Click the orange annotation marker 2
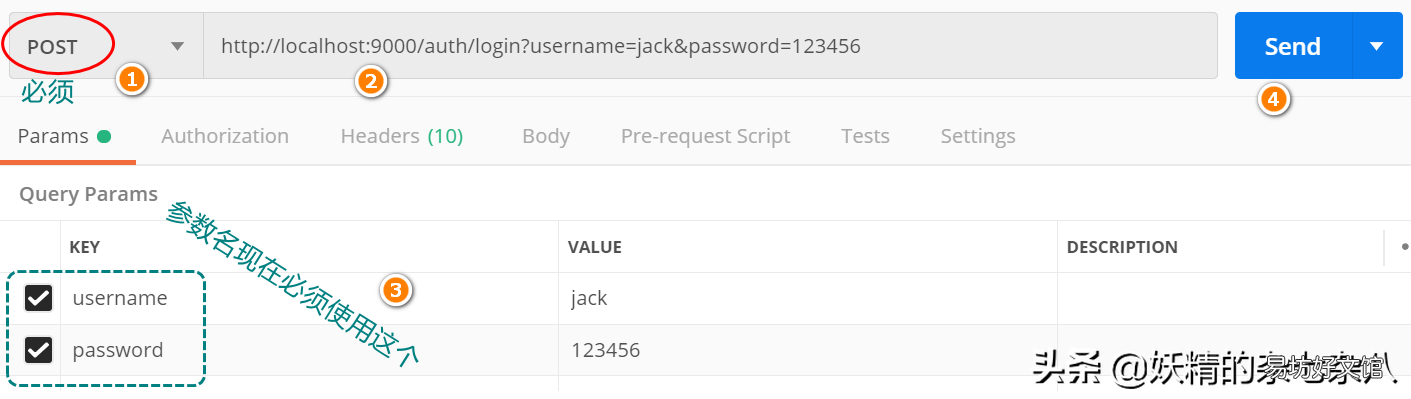The image size is (1411, 399). click(371, 82)
